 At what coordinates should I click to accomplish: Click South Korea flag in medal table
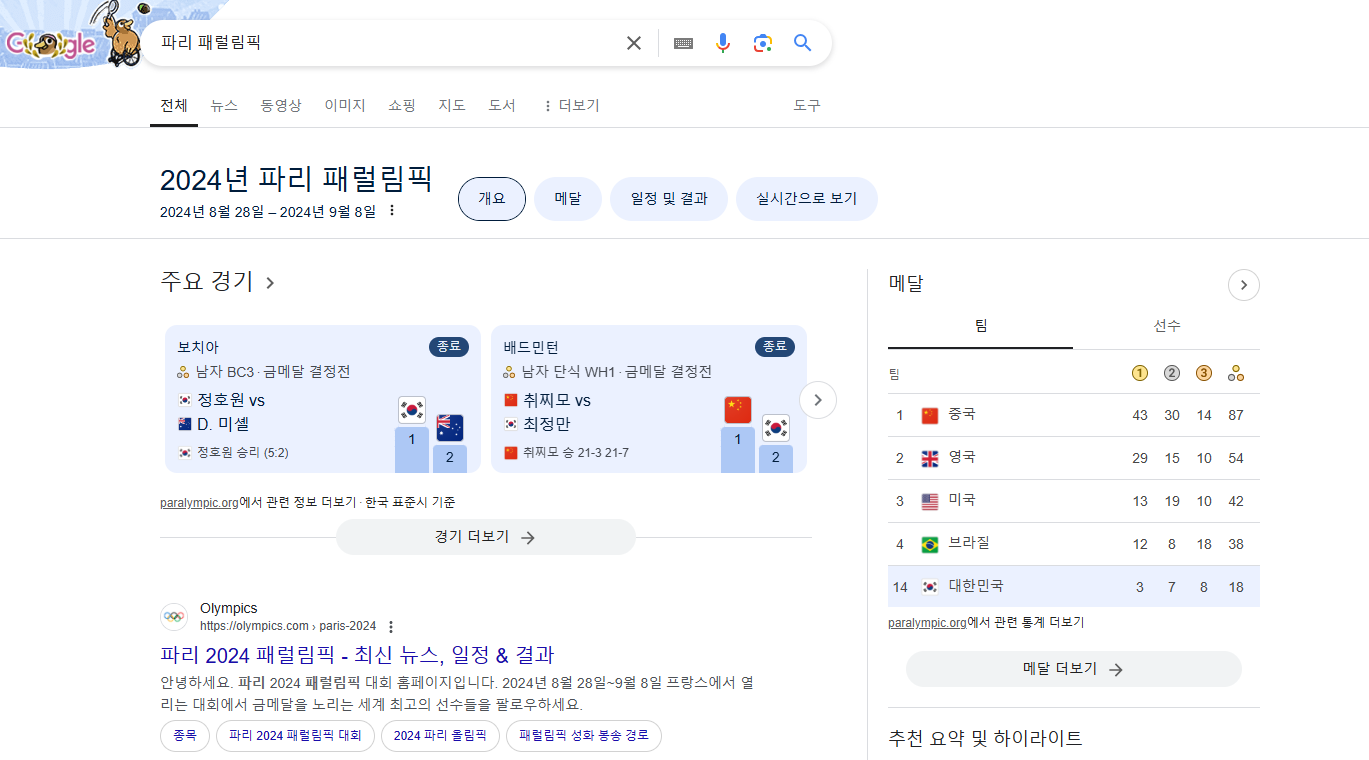[930, 587]
